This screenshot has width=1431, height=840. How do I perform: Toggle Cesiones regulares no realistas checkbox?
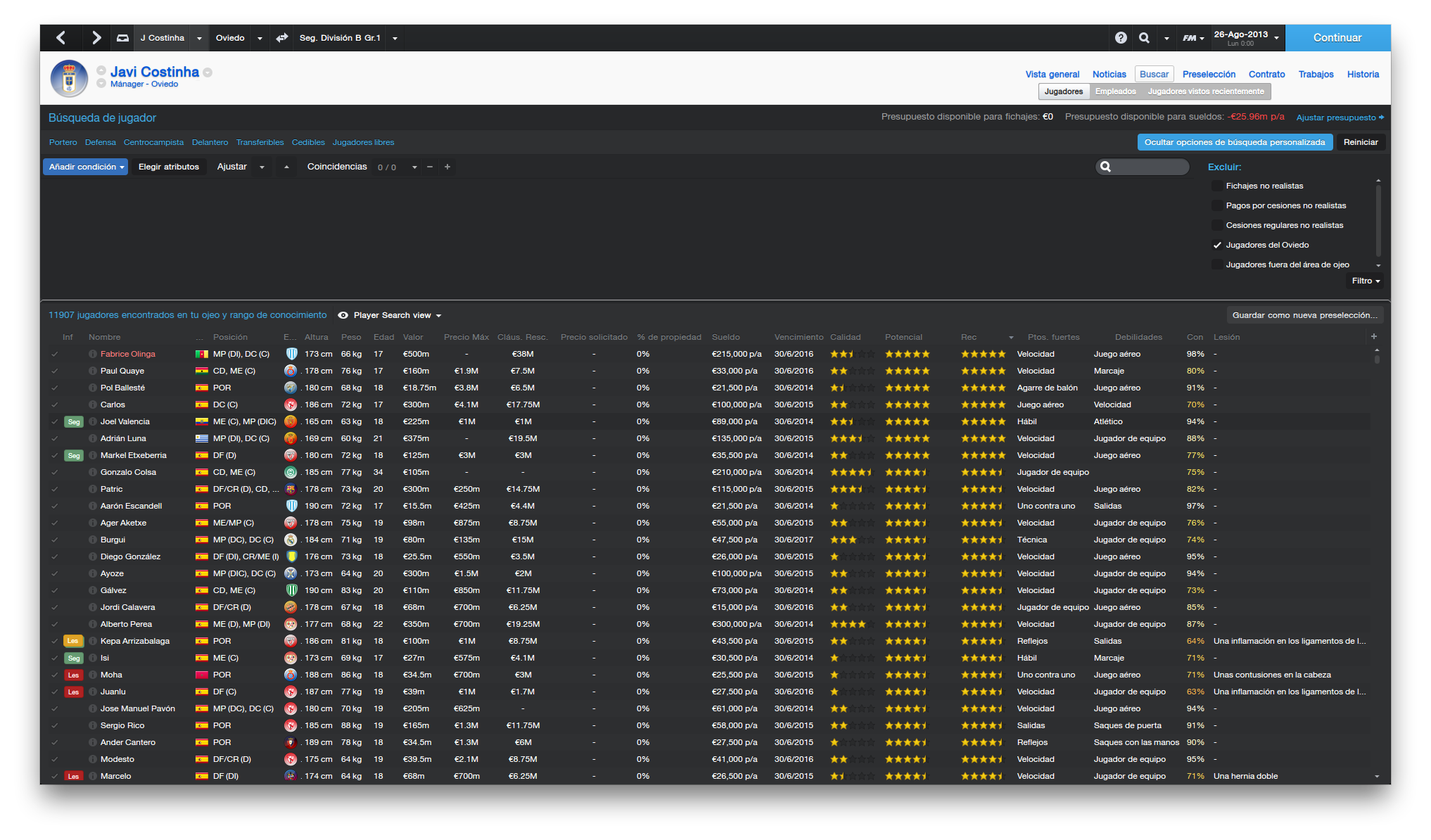point(1217,225)
